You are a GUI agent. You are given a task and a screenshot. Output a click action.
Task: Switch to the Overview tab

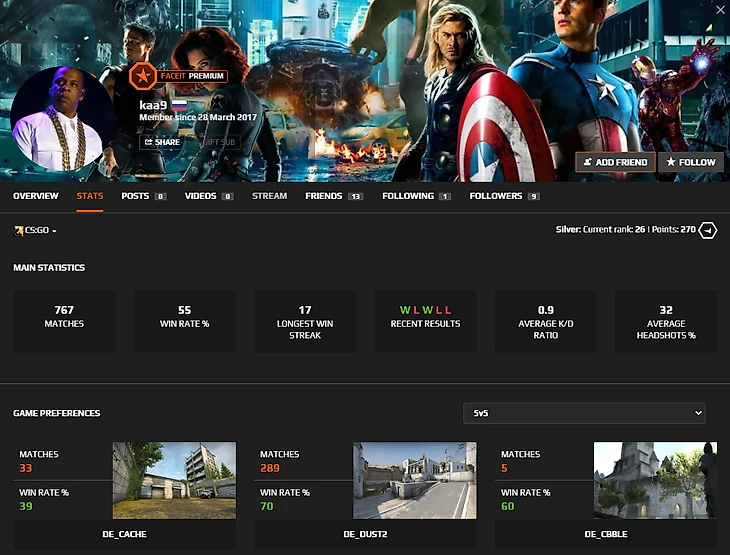[x=35, y=196]
